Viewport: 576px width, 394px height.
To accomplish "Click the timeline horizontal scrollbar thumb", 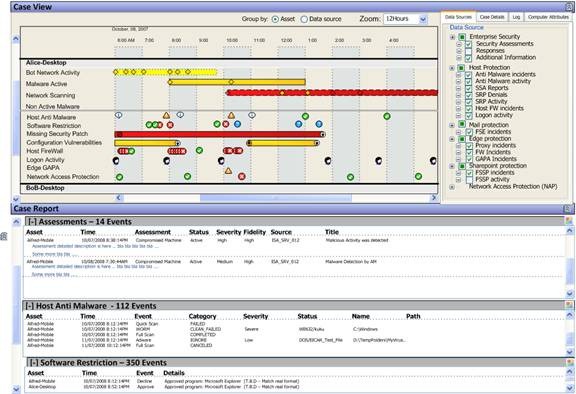I will 276,198.
